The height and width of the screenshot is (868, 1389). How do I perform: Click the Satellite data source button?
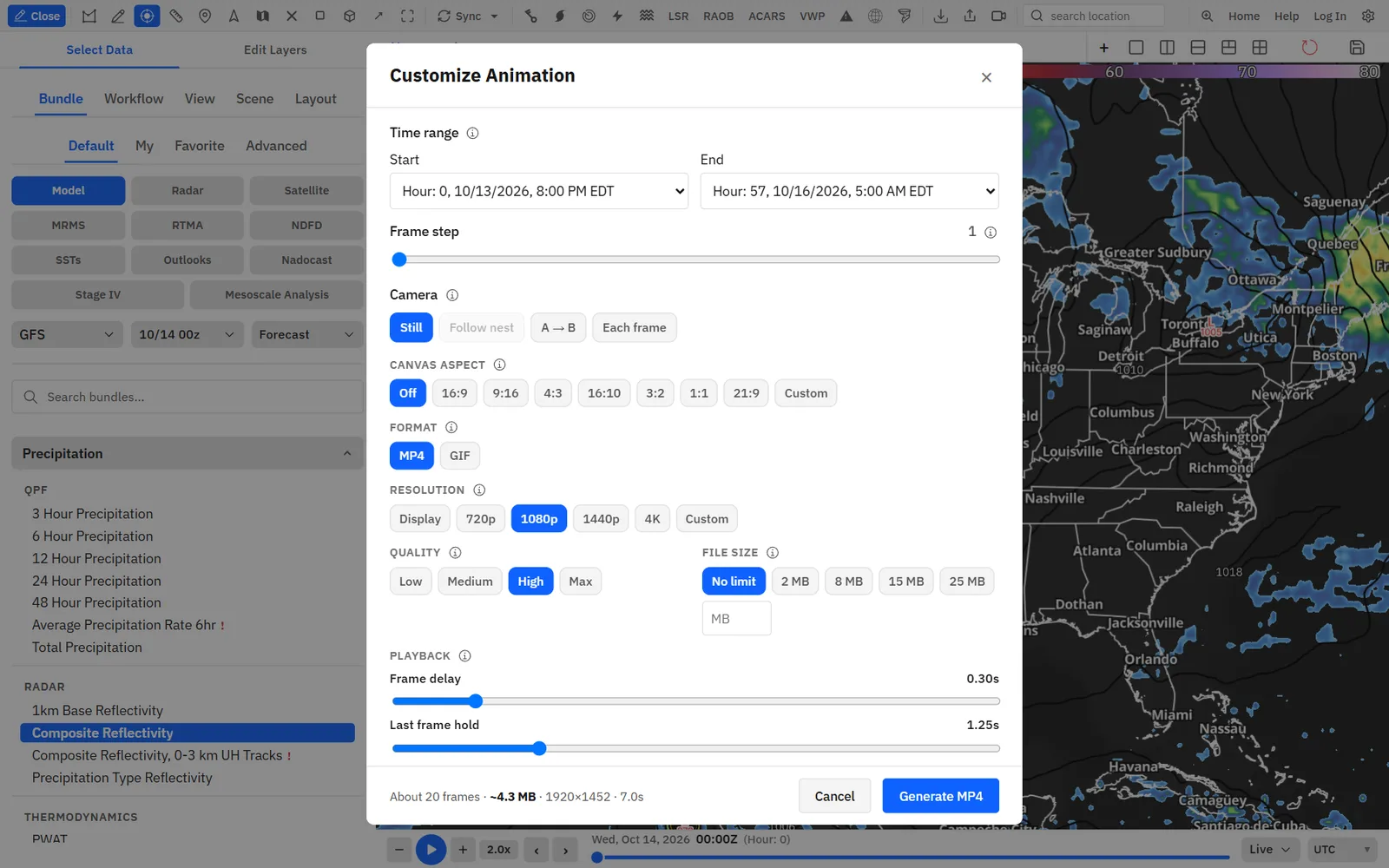coord(306,190)
